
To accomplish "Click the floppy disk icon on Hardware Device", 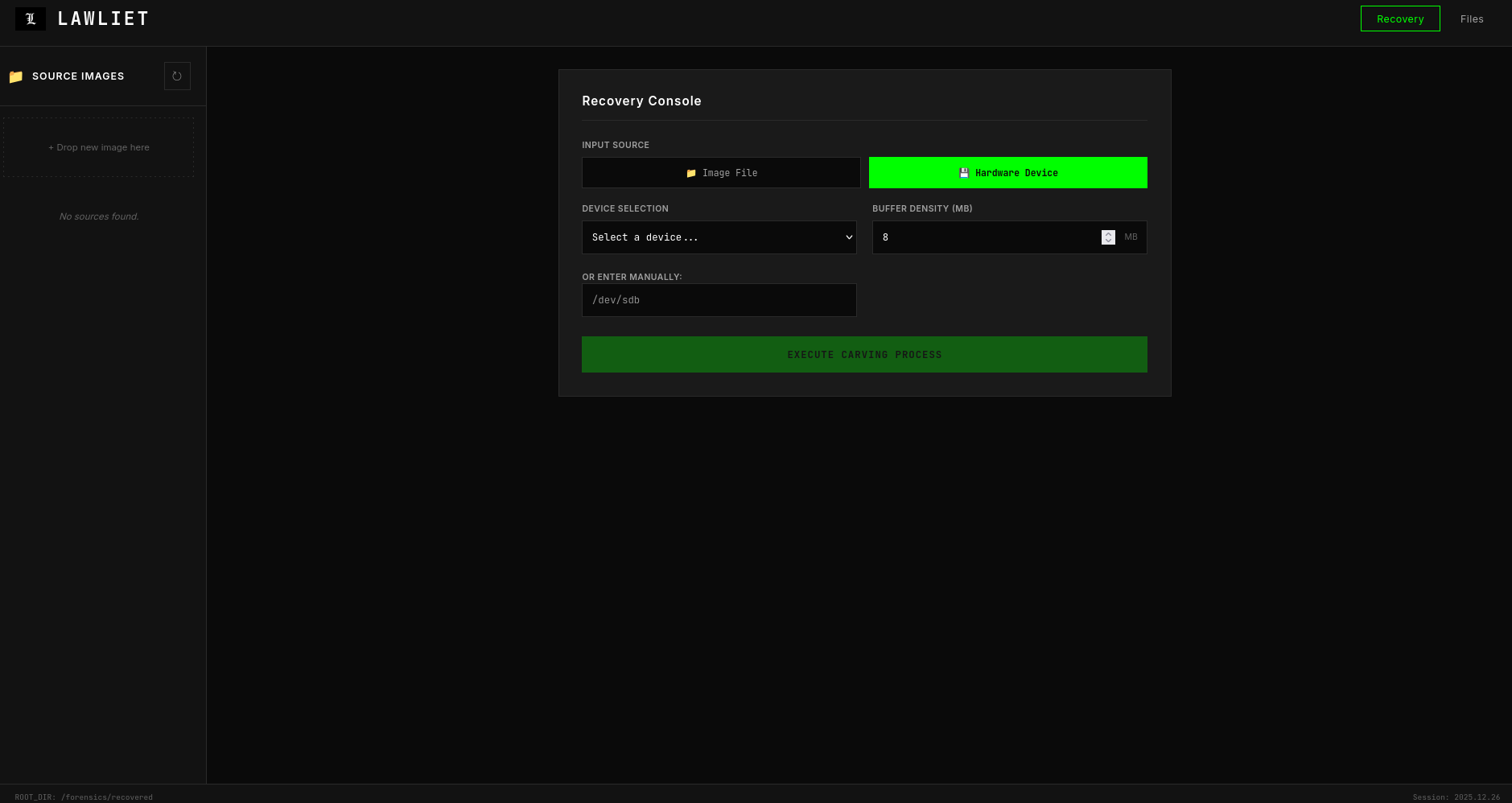I will pyautogui.click(x=963, y=172).
